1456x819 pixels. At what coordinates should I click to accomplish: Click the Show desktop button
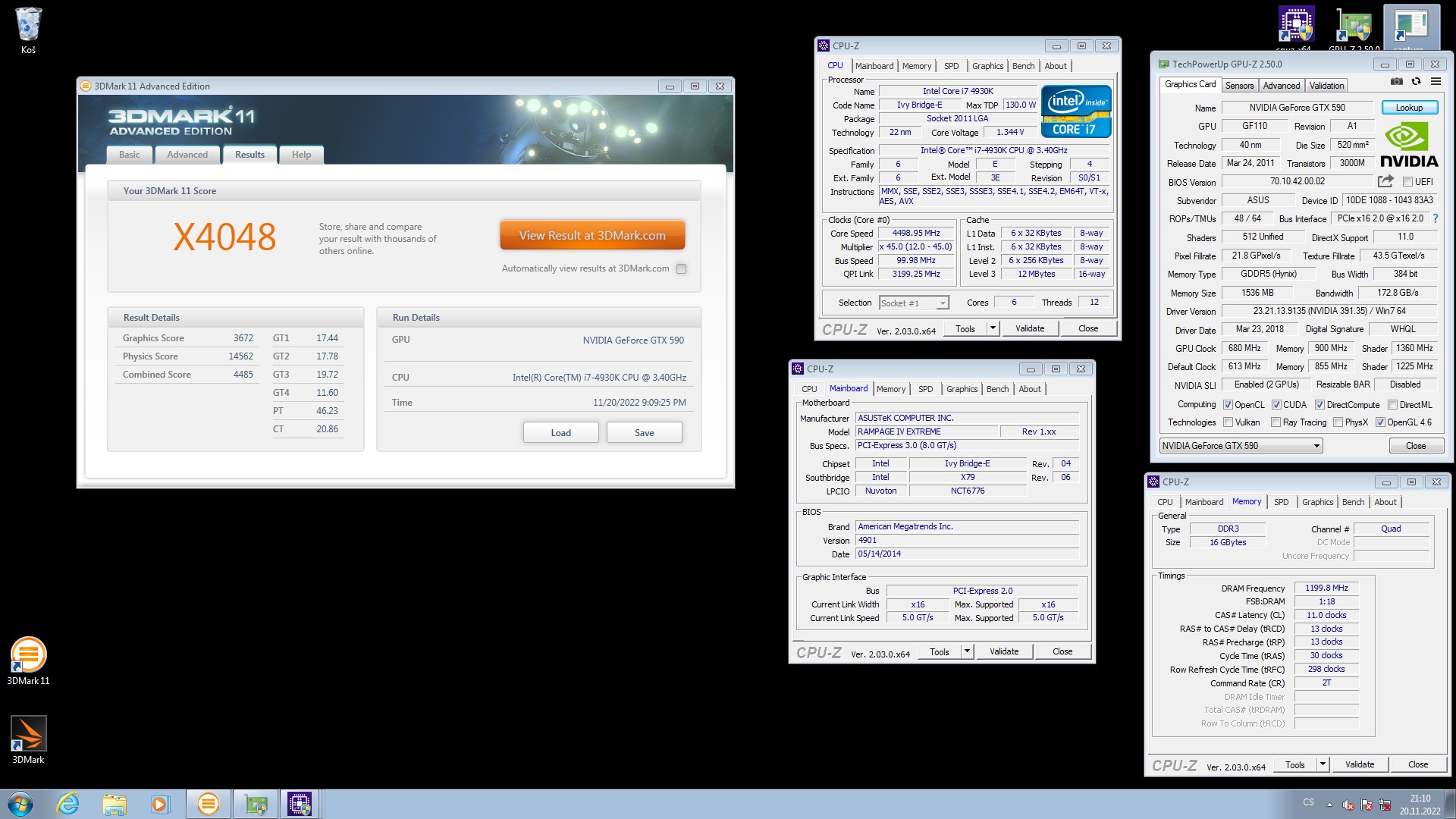coord(1451,804)
